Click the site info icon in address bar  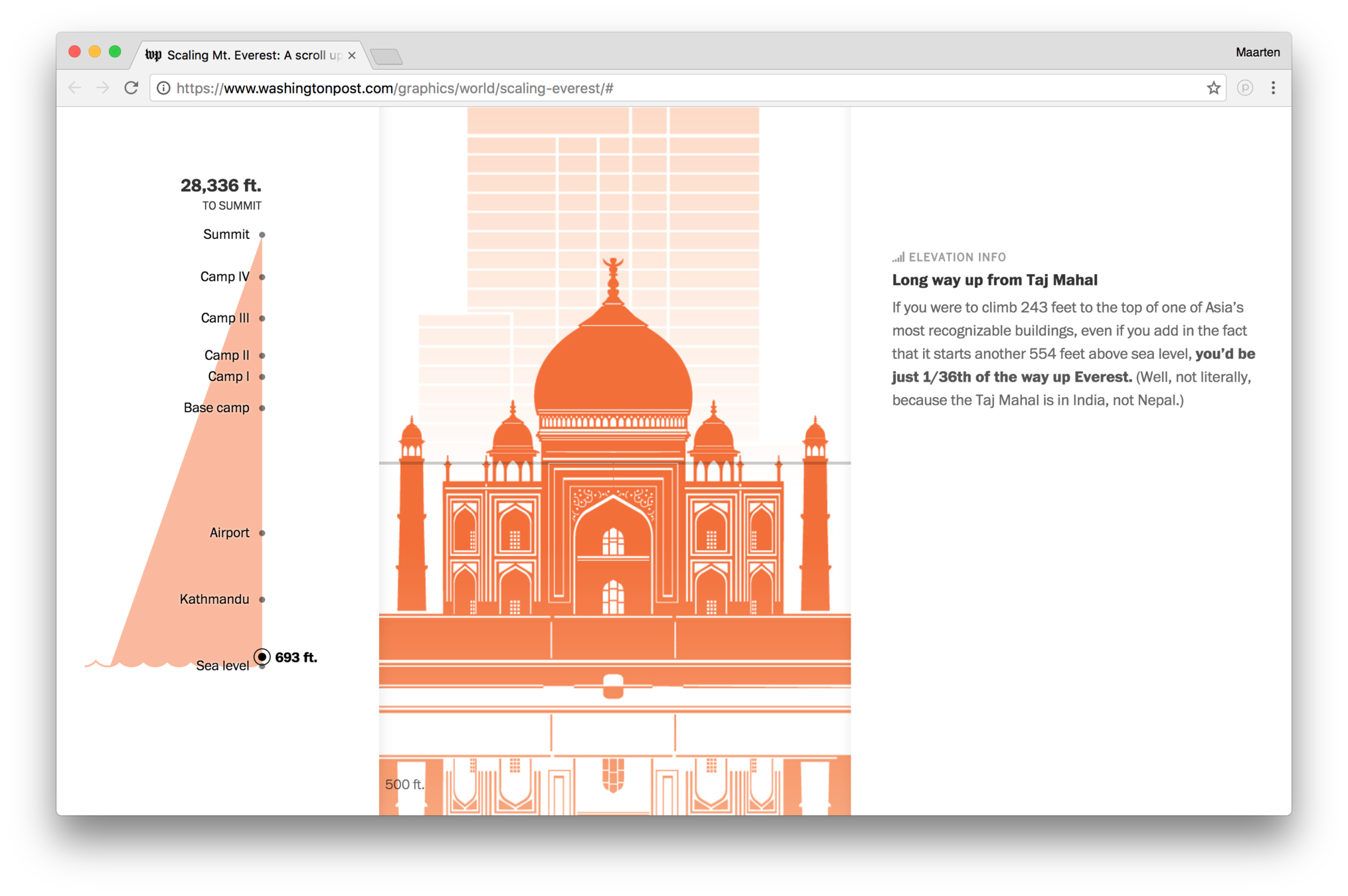[x=163, y=88]
